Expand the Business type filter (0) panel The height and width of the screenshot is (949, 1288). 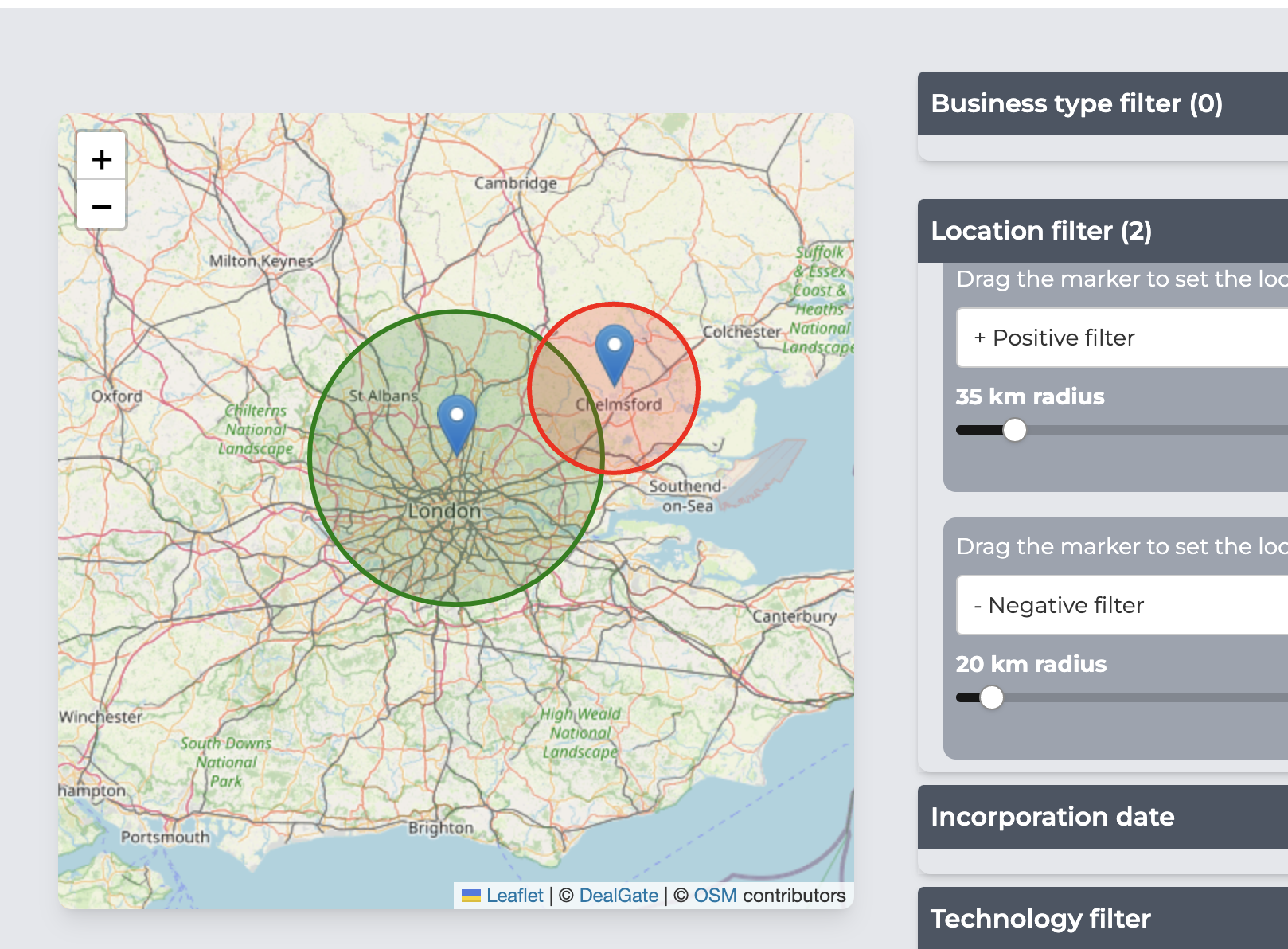coord(1103,103)
